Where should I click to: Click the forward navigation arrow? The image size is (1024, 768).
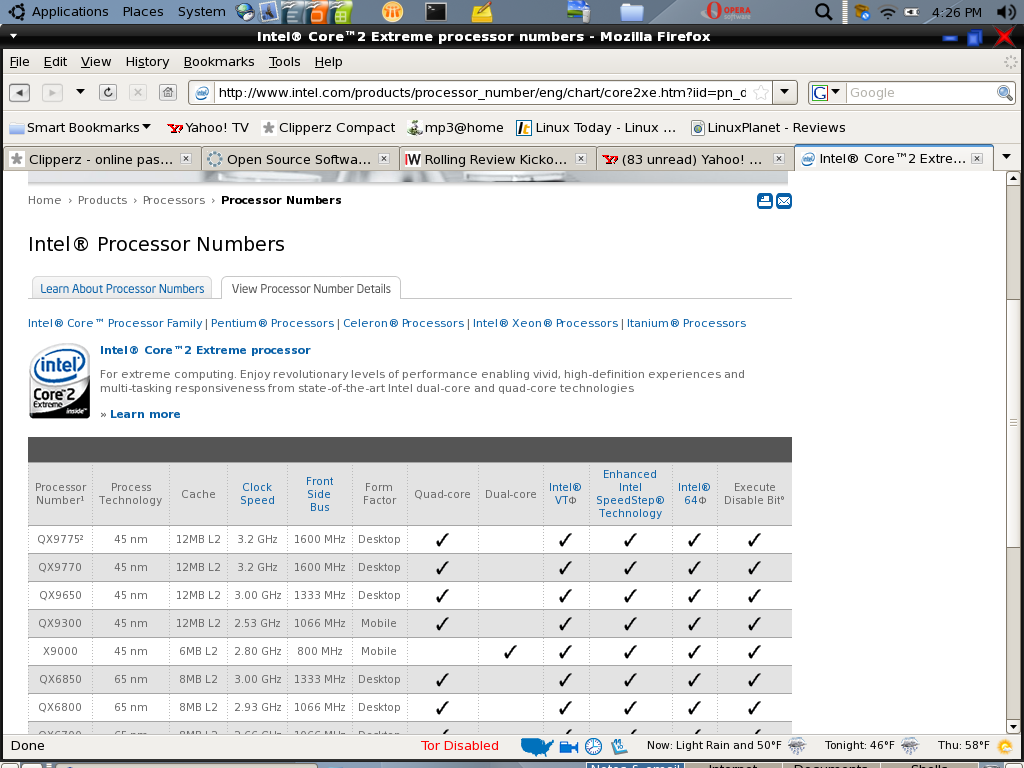point(52,93)
